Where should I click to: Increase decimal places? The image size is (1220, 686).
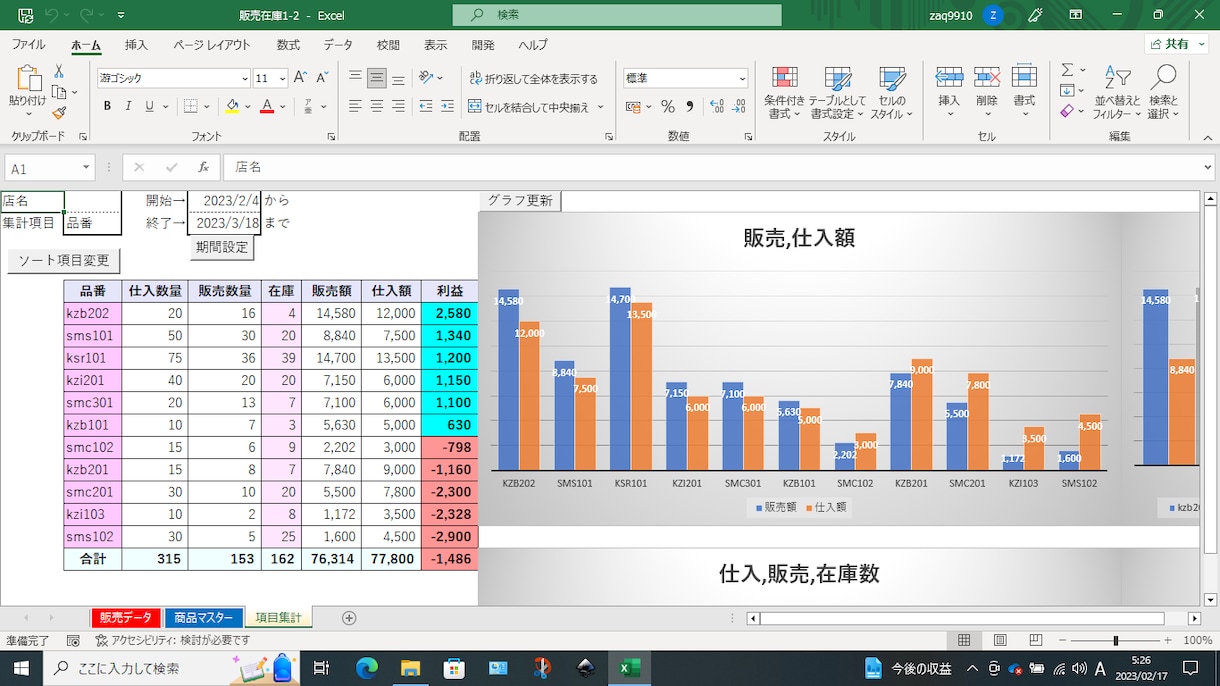pos(717,106)
